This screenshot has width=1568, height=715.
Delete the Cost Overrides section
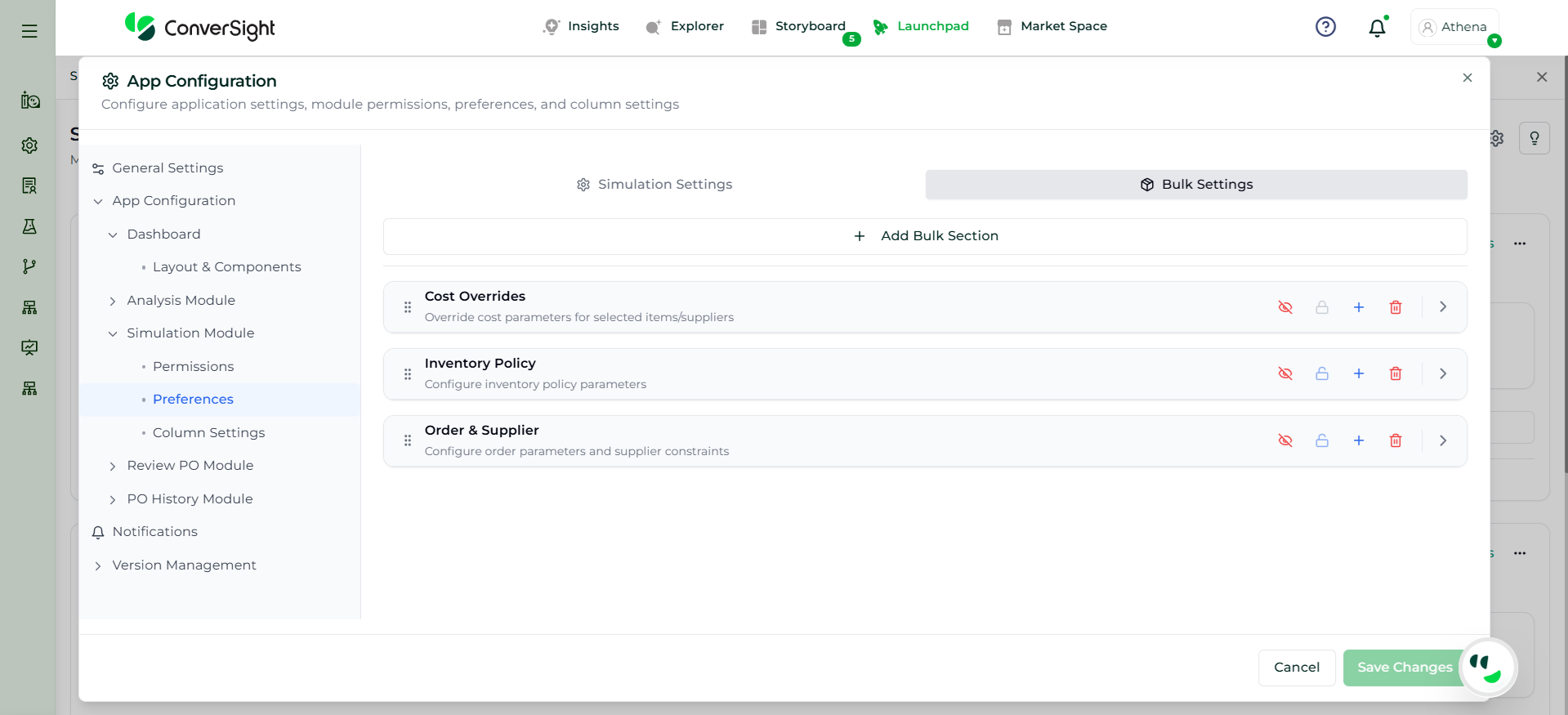1396,307
